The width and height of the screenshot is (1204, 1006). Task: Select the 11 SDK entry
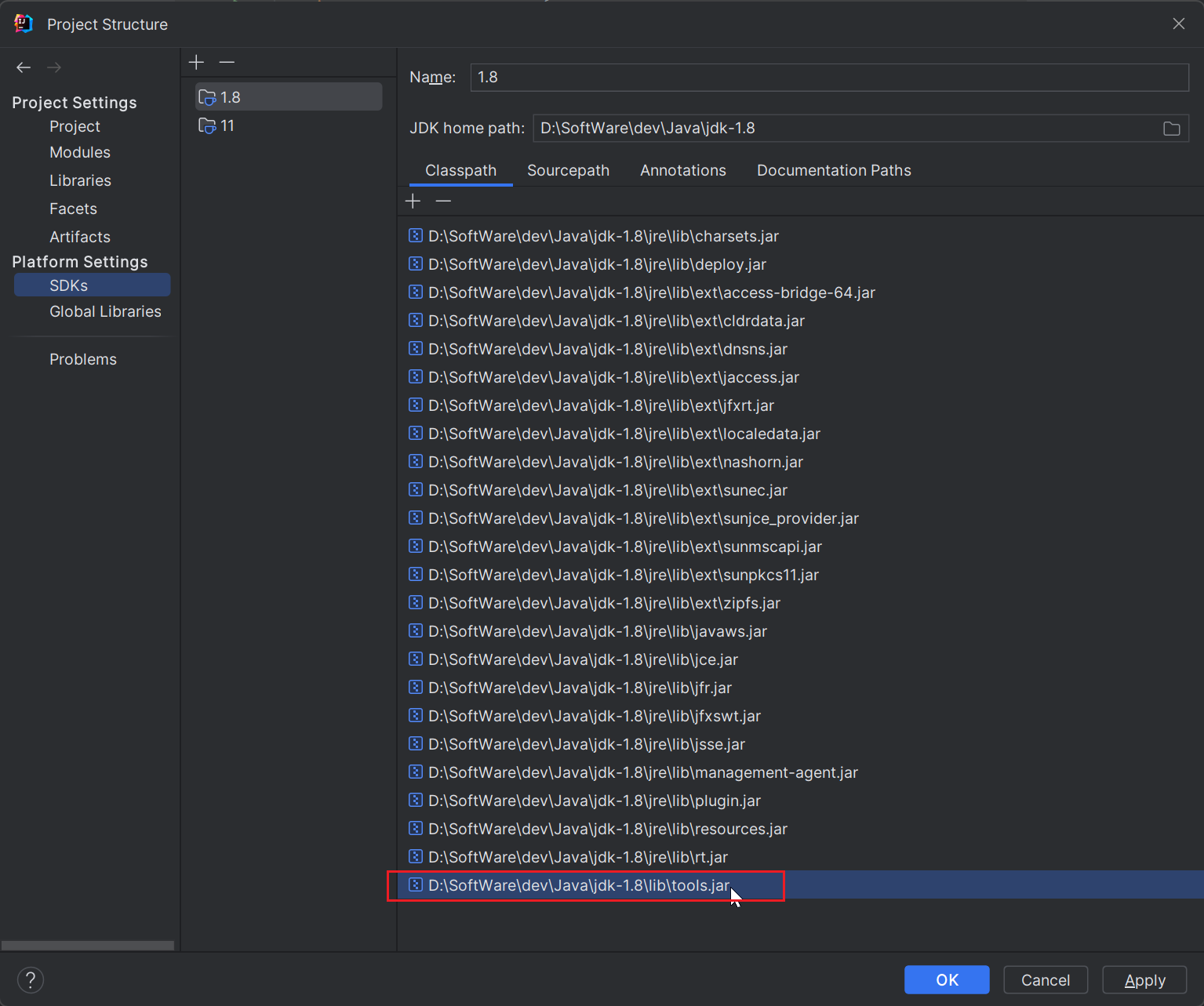(289, 125)
